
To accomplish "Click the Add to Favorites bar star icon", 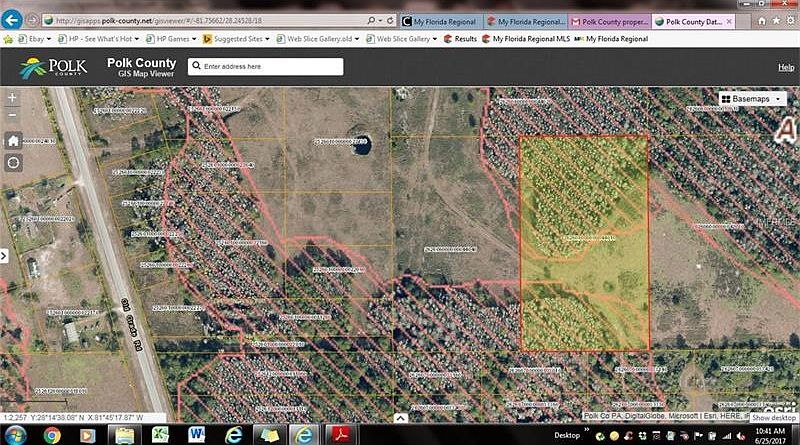I will tap(8, 39).
